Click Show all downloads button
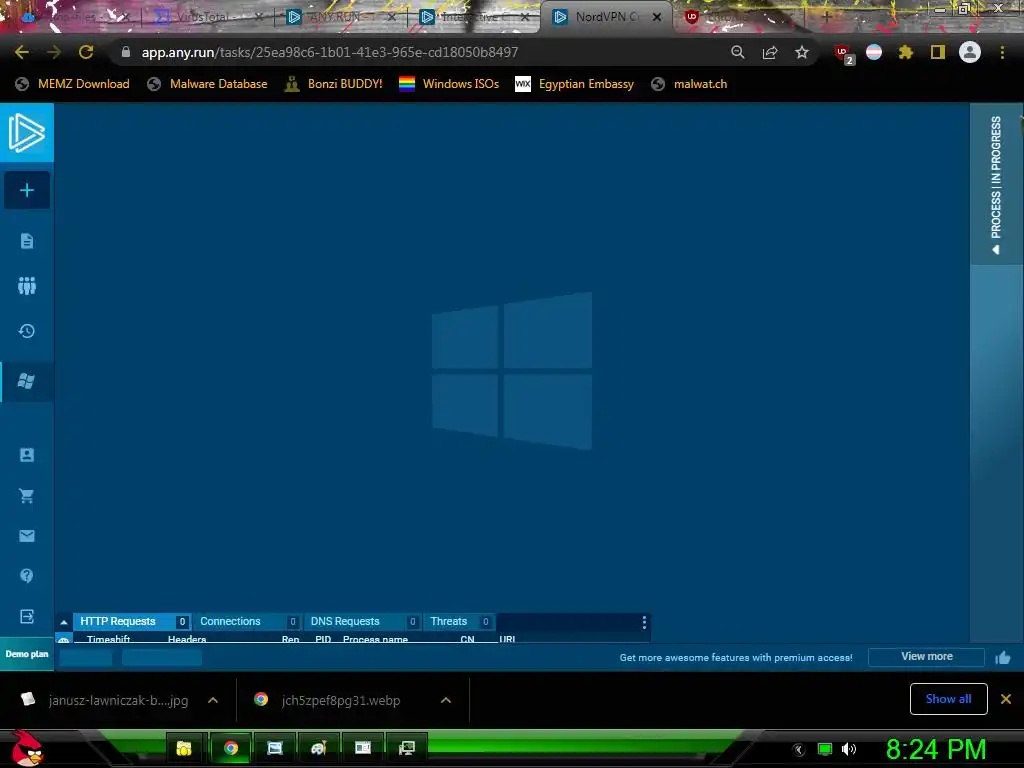1024x768 pixels. pos(948,699)
